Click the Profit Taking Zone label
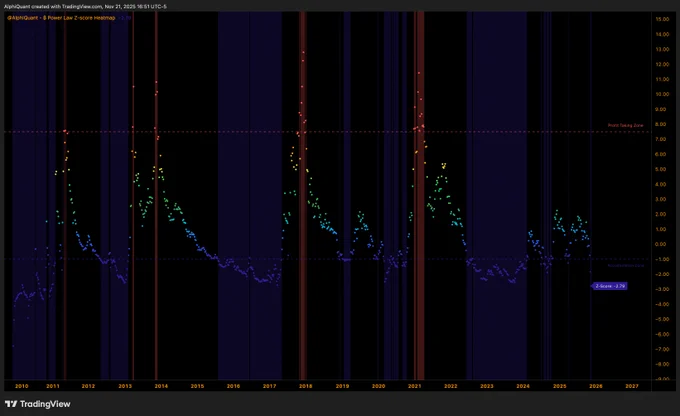 (x=625, y=125)
